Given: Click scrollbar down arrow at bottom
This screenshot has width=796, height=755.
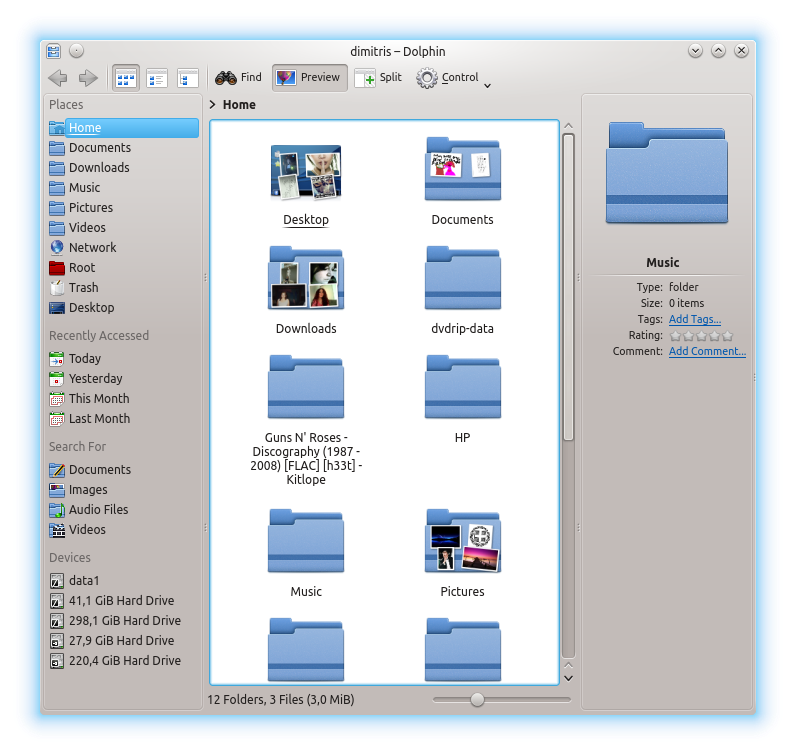Looking at the screenshot, I should click(x=569, y=678).
